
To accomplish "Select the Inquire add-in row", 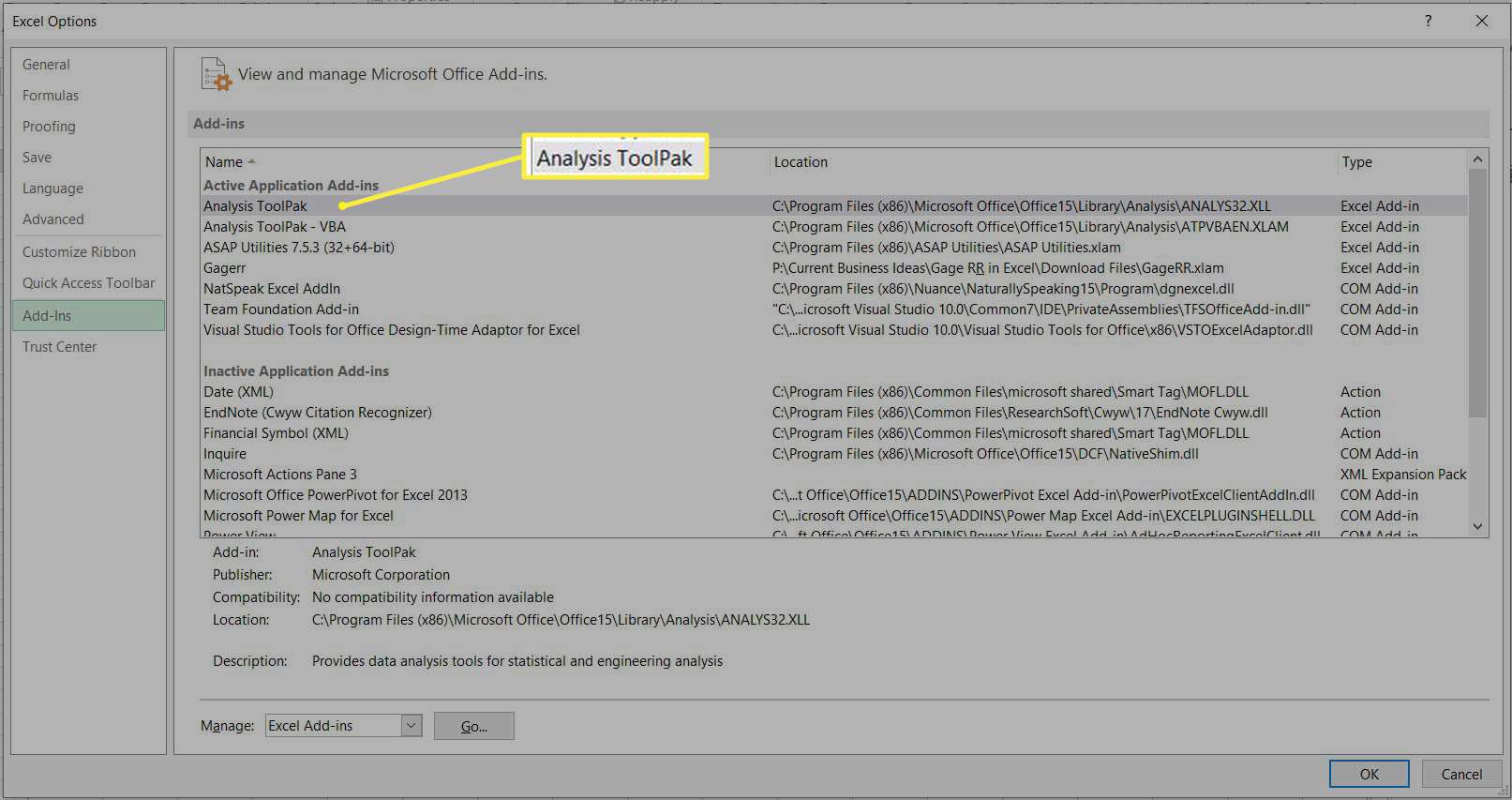I will coord(834,454).
